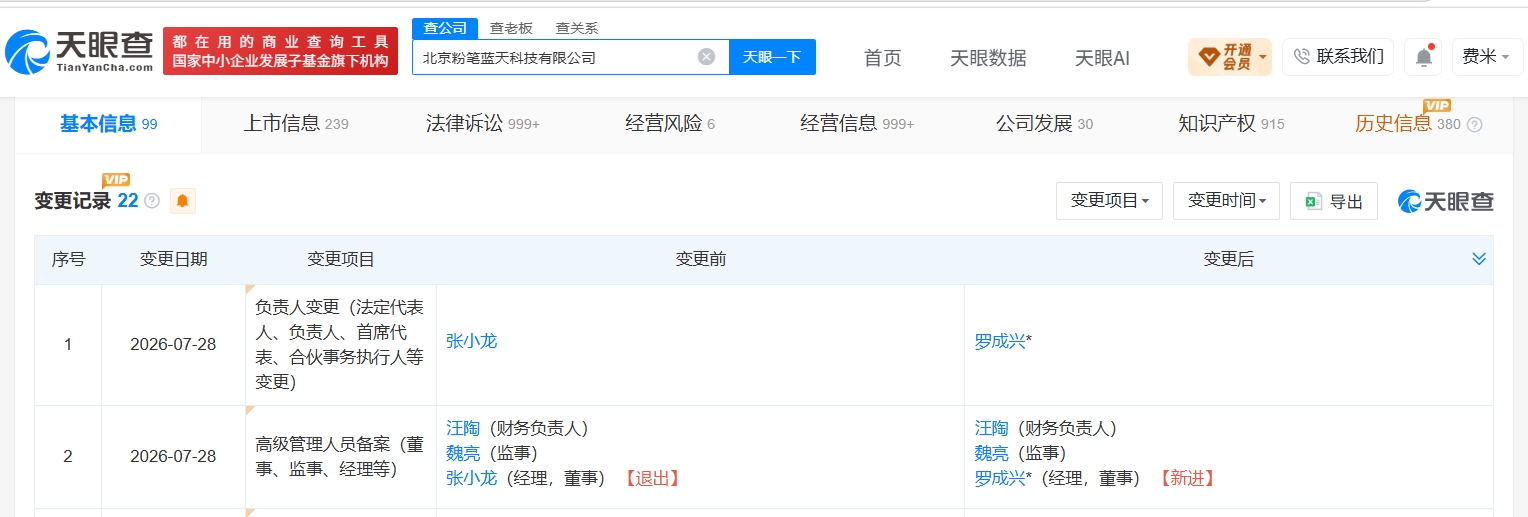Click 变更前 column header
1528x517 pixels.
[700, 259]
